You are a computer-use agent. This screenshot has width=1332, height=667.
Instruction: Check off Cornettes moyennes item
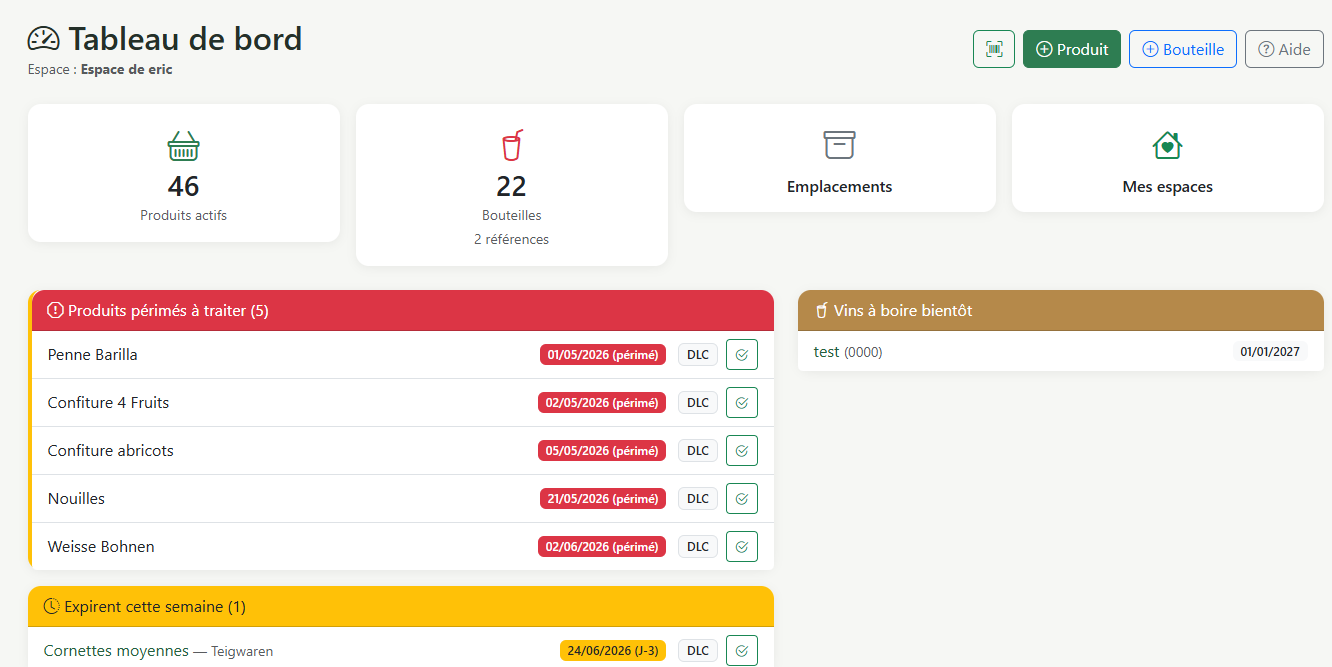tap(742, 651)
